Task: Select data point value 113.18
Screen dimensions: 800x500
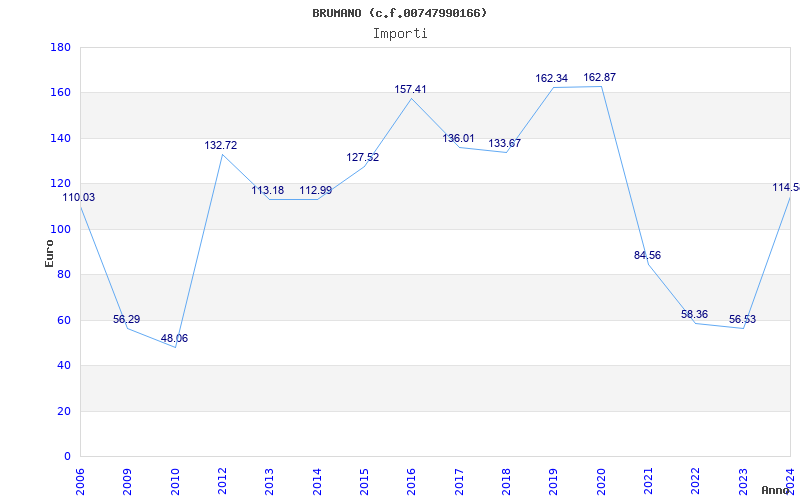Action: click(x=268, y=190)
